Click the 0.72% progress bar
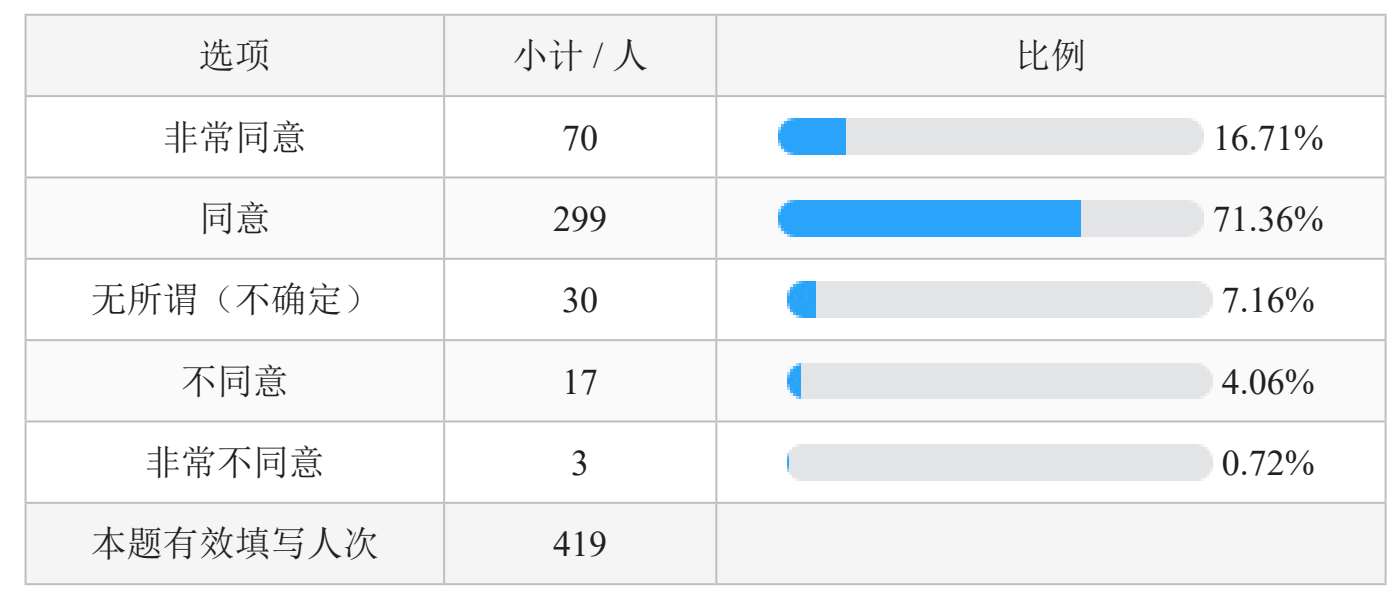Viewport: 1400px width, 599px height. pyautogui.click(x=999, y=462)
